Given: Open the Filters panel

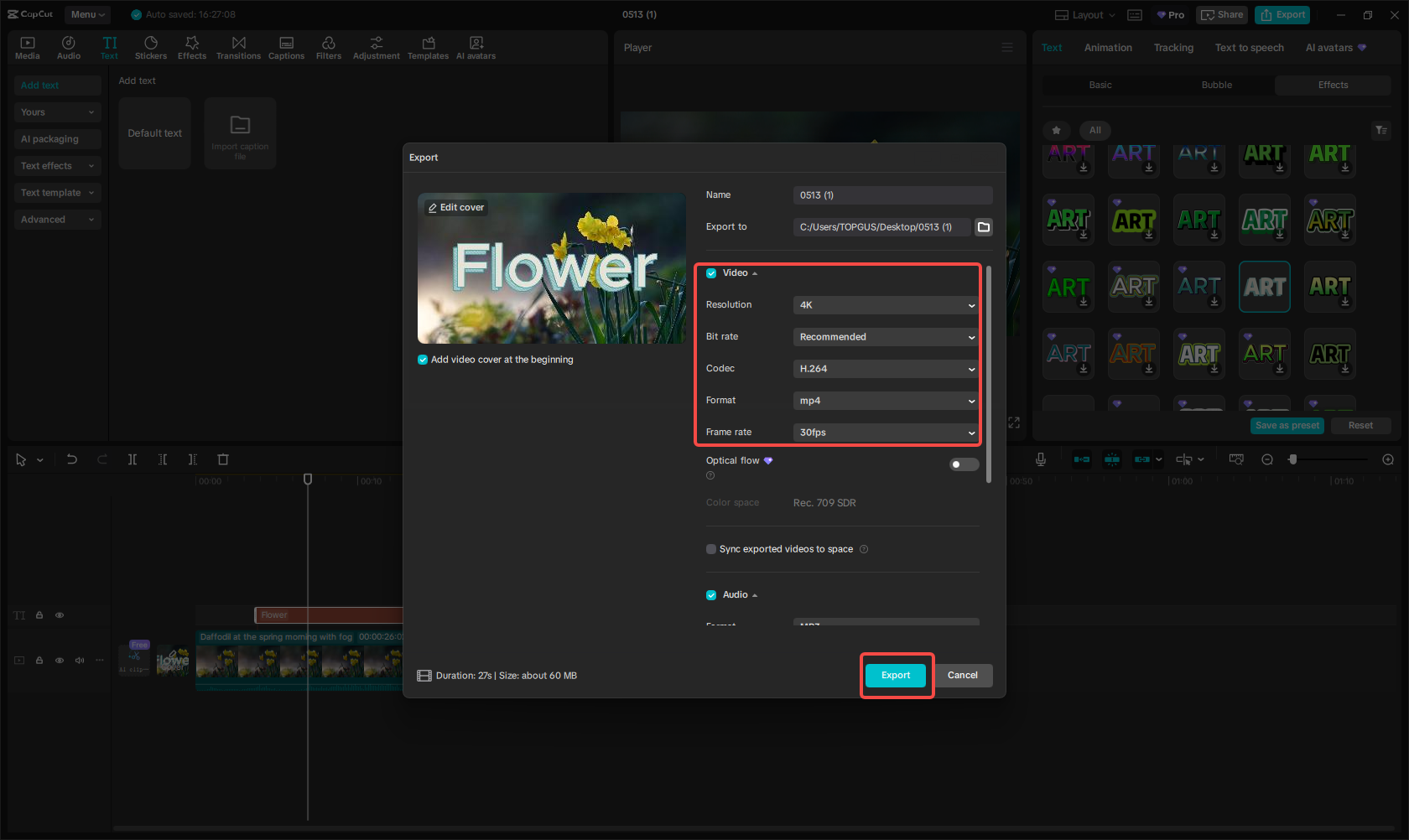Looking at the screenshot, I should [x=329, y=48].
